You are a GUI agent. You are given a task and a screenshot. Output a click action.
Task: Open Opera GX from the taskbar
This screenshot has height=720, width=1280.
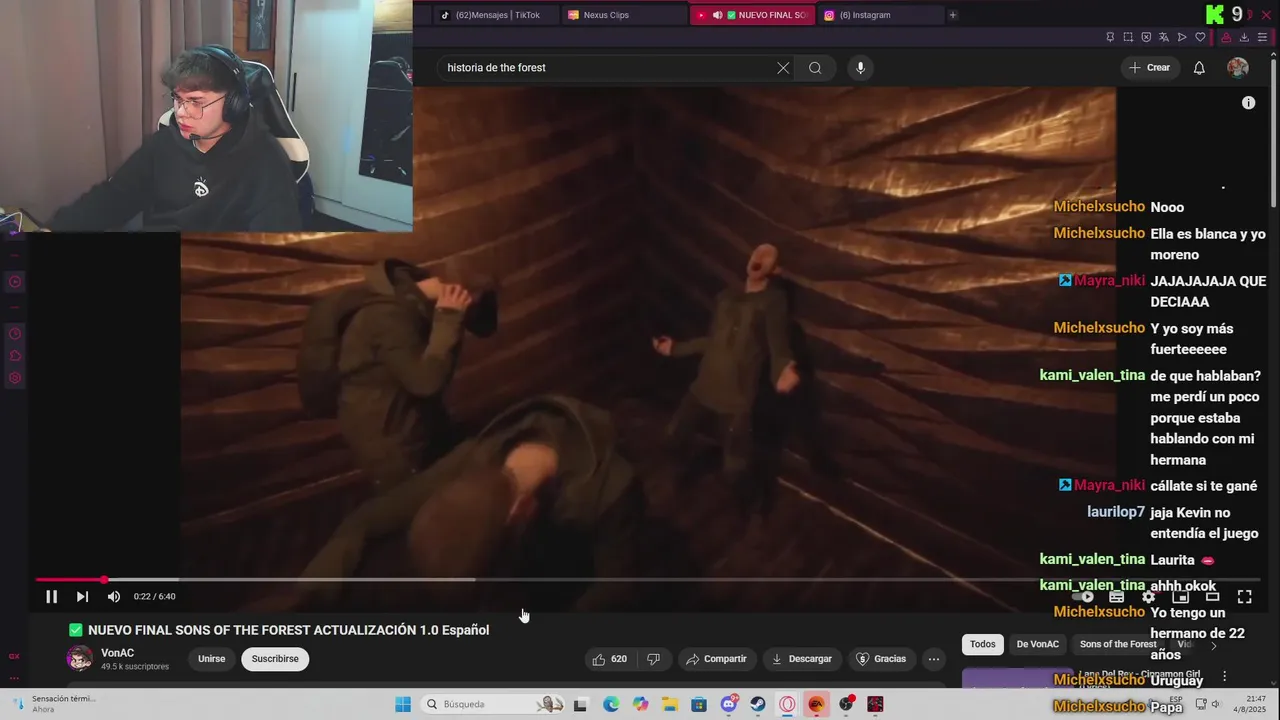coord(787,704)
